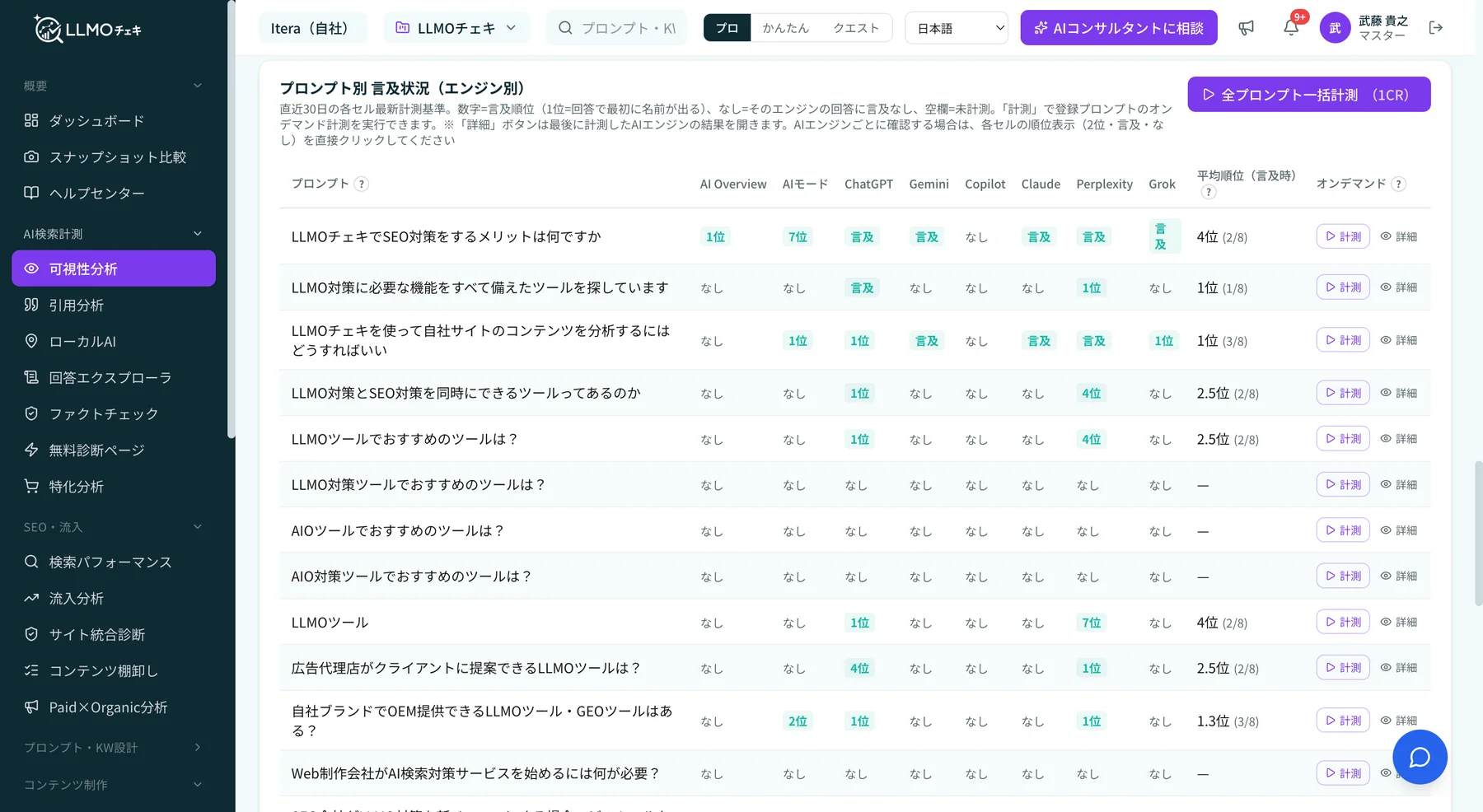Viewport: 1483px width, 812px height.
Task: Click the help icon under 平均順位 header
Action: point(1209,192)
